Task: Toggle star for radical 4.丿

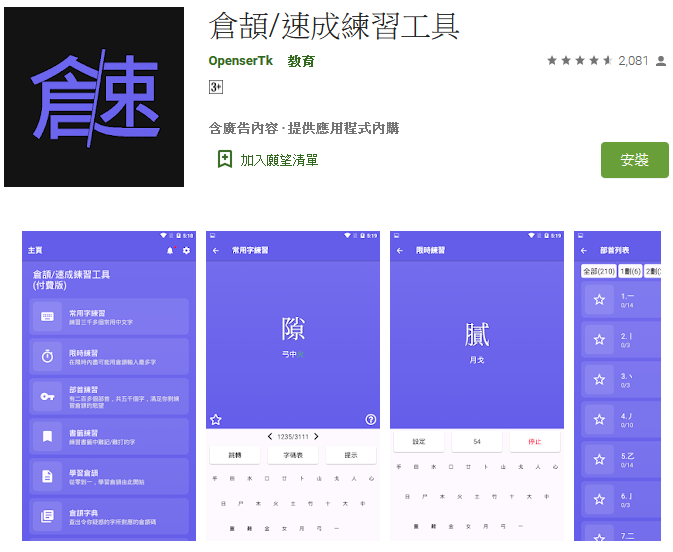Action: click(600, 419)
